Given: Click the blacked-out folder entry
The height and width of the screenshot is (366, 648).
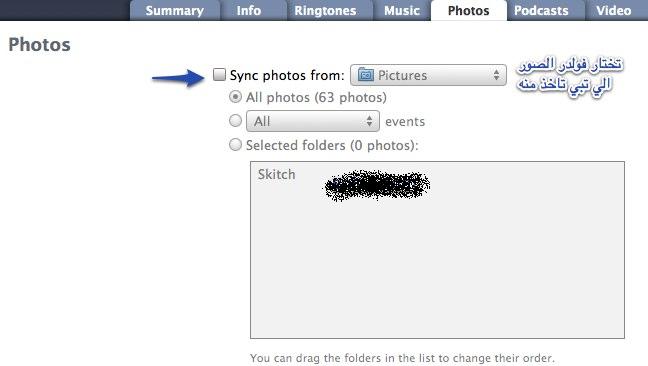Looking at the screenshot, I should (377, 185).
